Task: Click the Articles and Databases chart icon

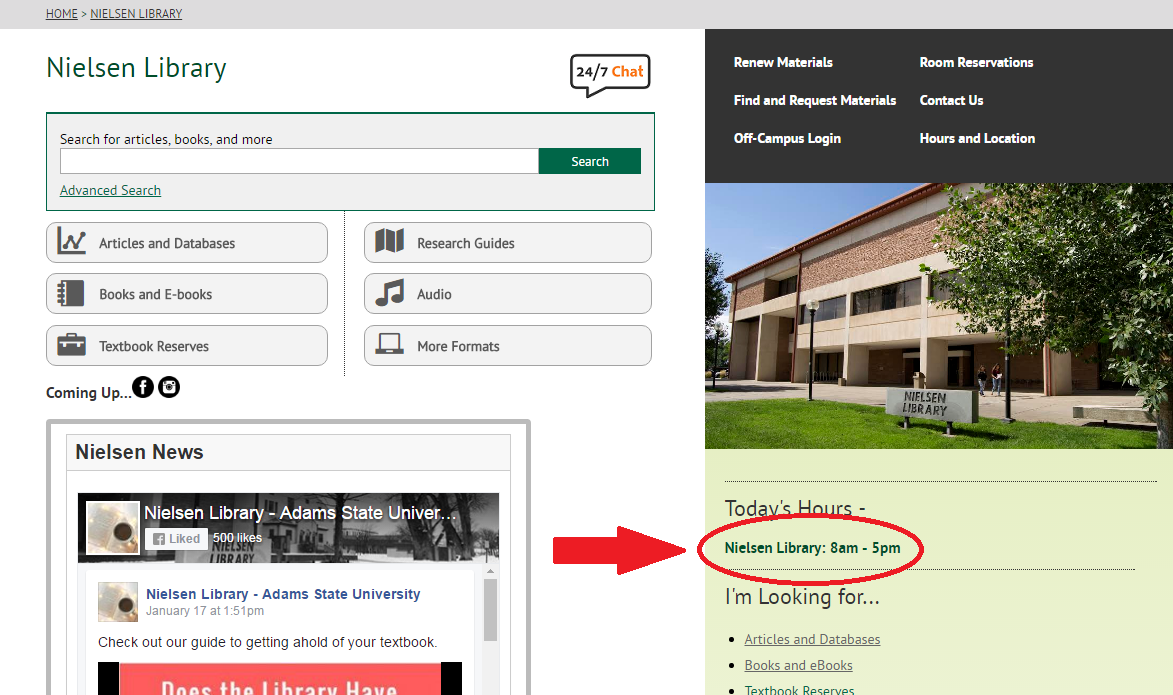Action: coord(72,242)
